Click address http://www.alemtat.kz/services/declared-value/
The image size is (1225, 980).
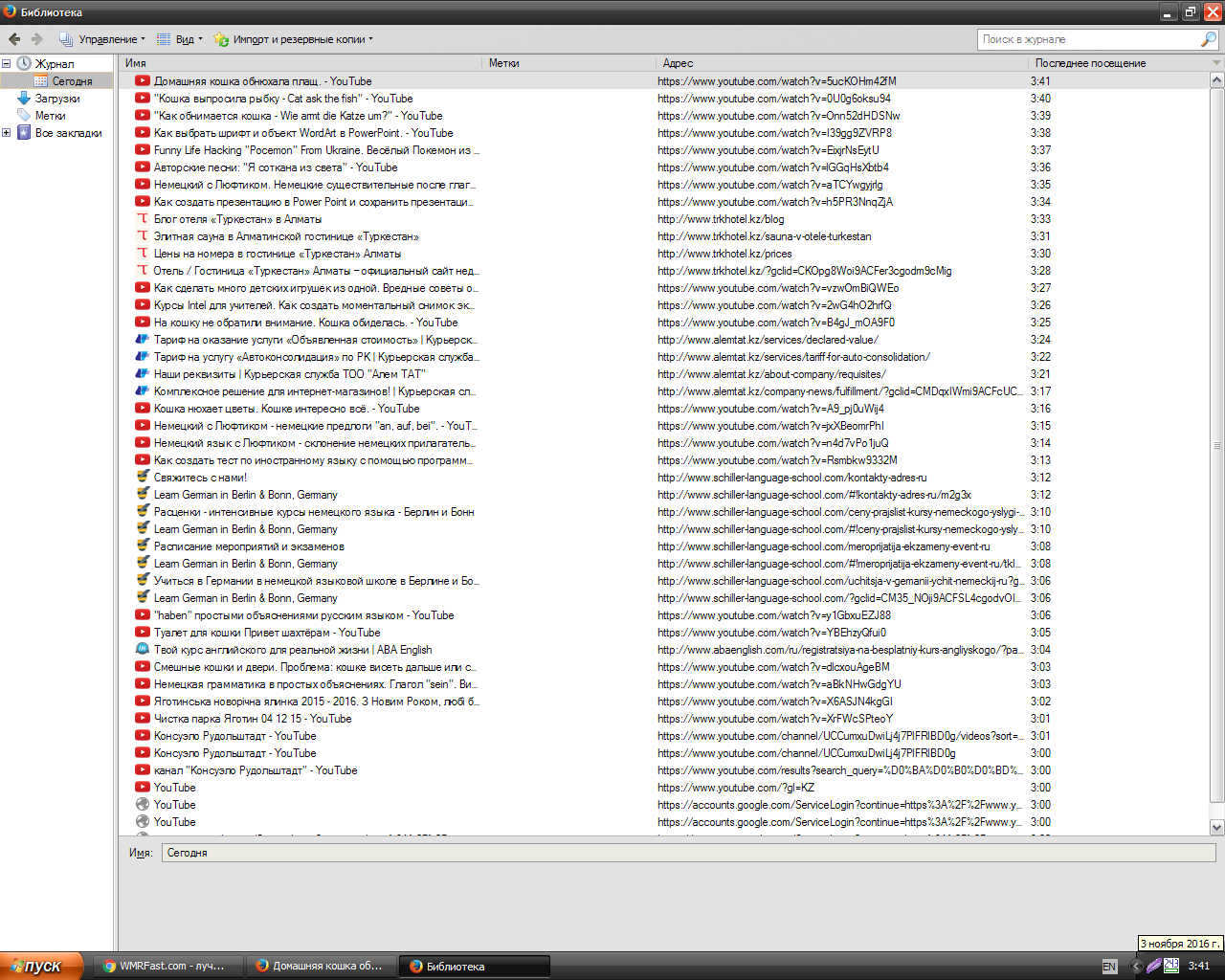pos(768,340)
